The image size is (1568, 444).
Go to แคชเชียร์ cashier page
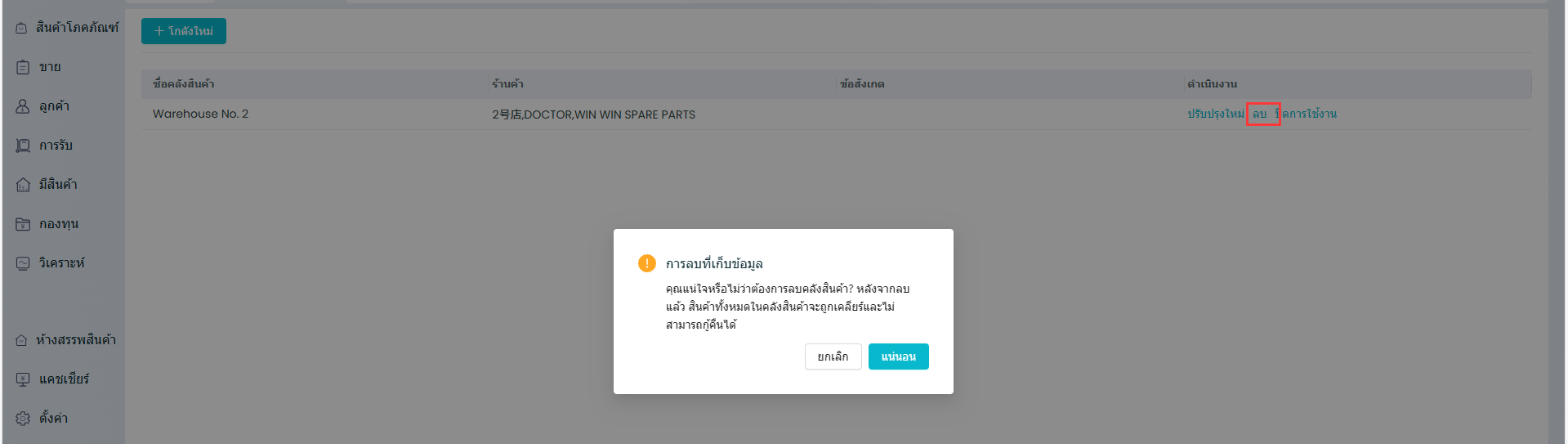63,379
